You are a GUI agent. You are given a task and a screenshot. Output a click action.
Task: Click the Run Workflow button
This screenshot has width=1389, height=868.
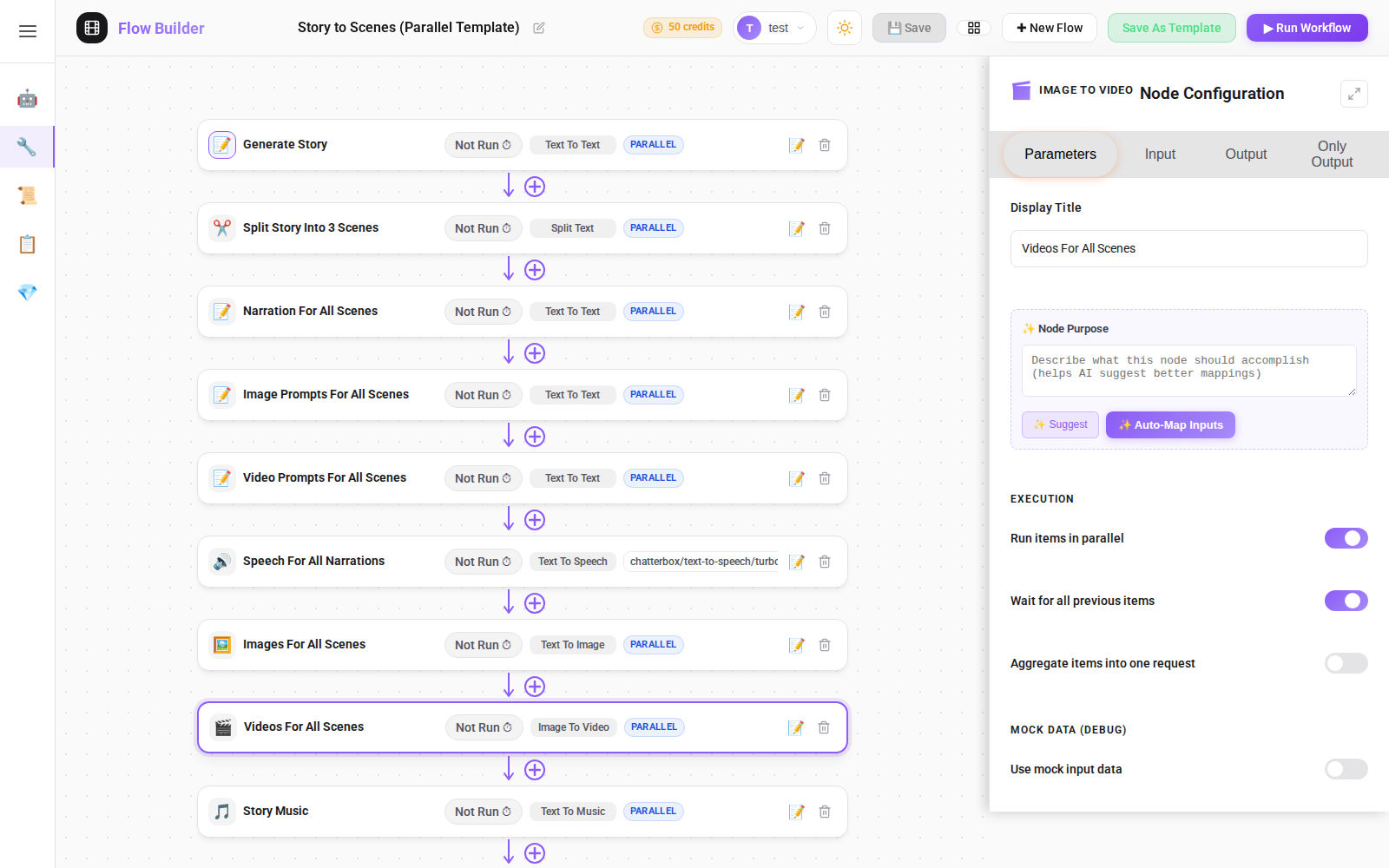[x=1307, y=28]
